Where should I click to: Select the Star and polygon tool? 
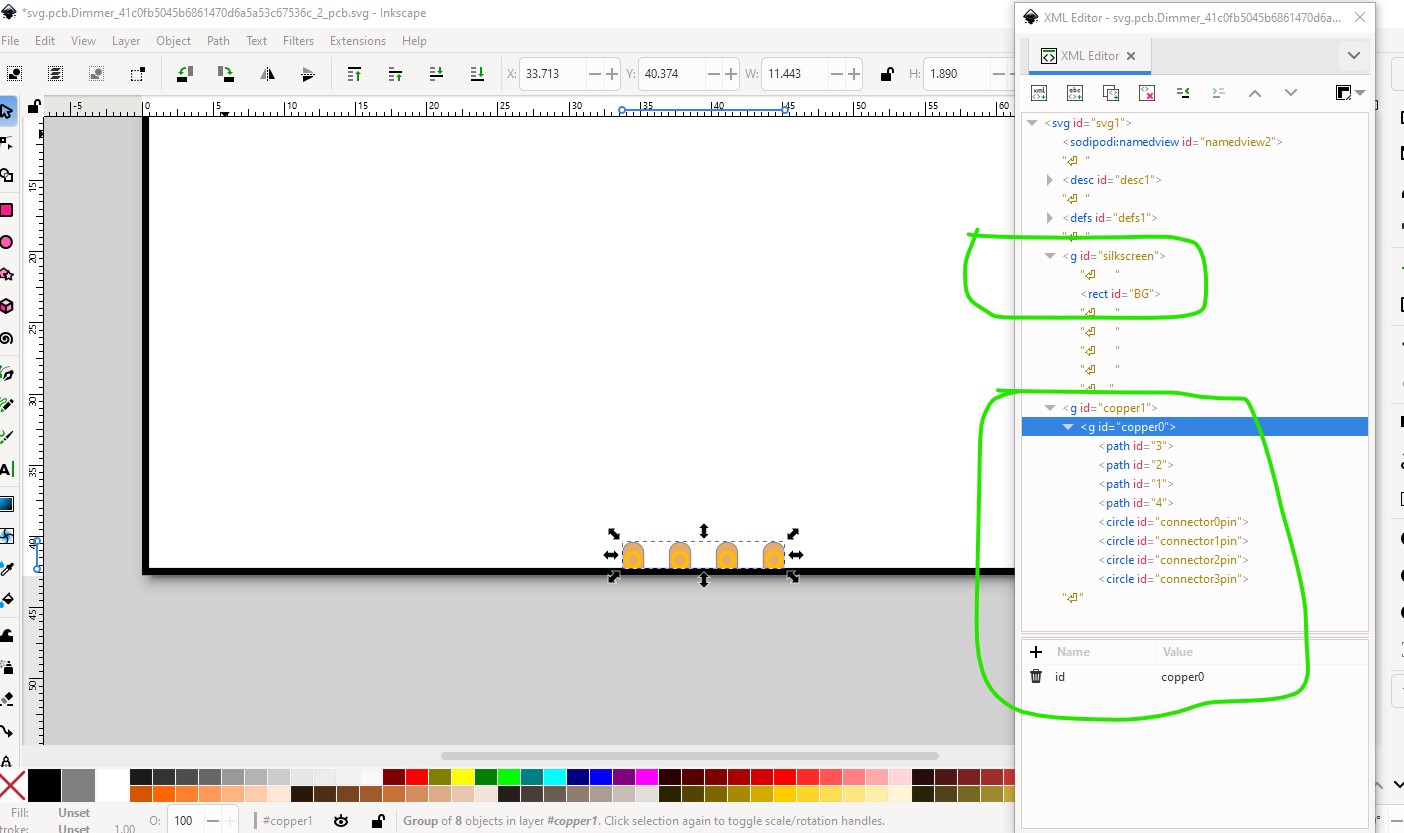click(x=7, y=274)
